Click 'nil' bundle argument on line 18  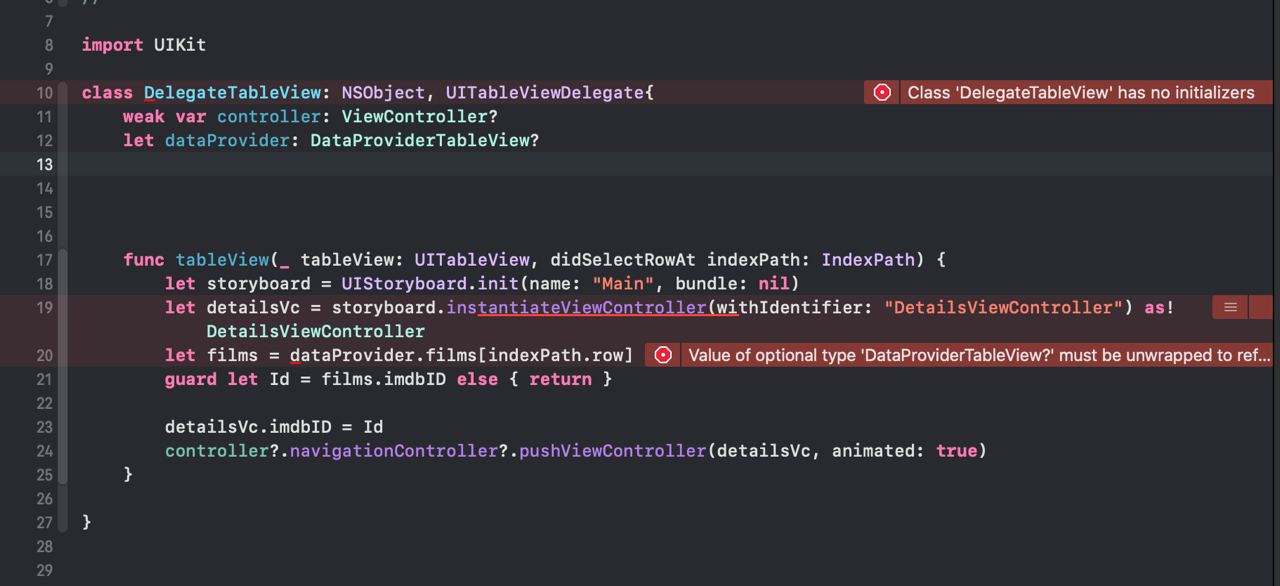[x=774, y=284]
